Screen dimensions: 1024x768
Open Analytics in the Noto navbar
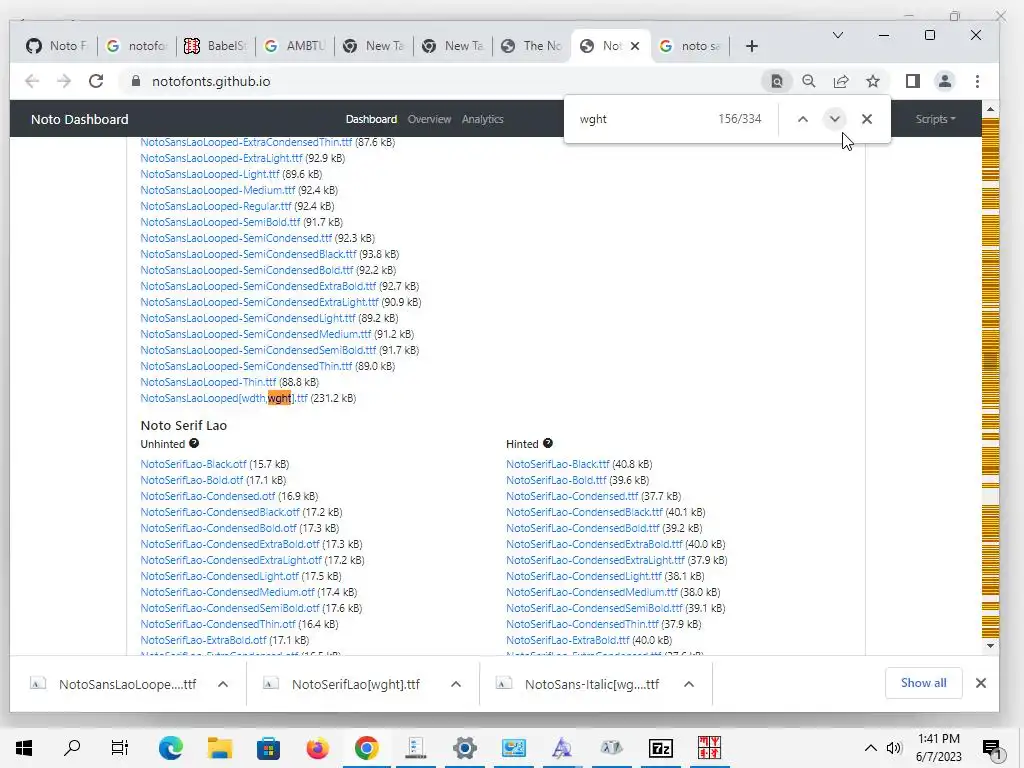483,119
